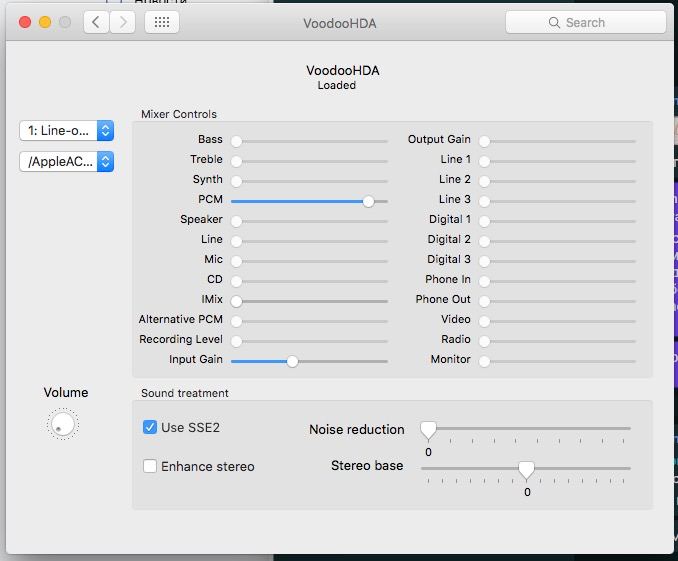
Task: Open the '/AppleAC...' path dropdown
Action: click(x=67, y=161)
